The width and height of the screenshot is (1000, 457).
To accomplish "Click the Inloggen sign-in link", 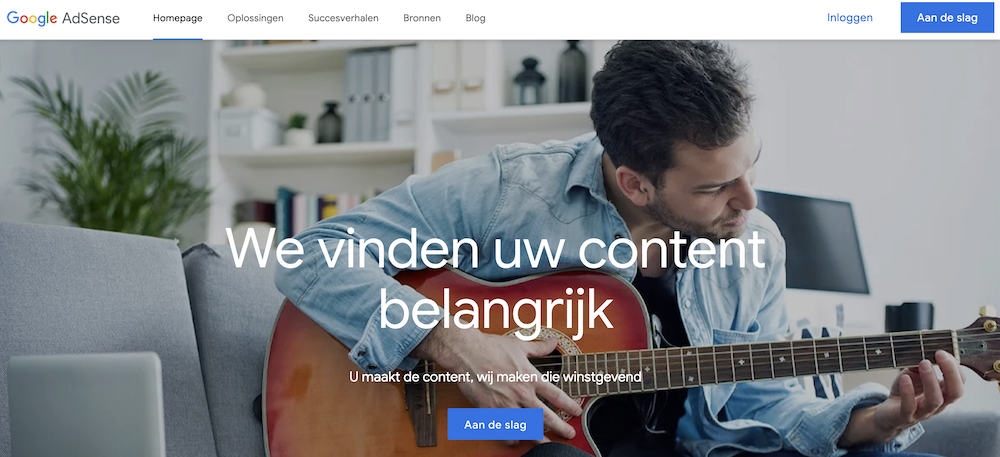I will (x=849, y=18).
